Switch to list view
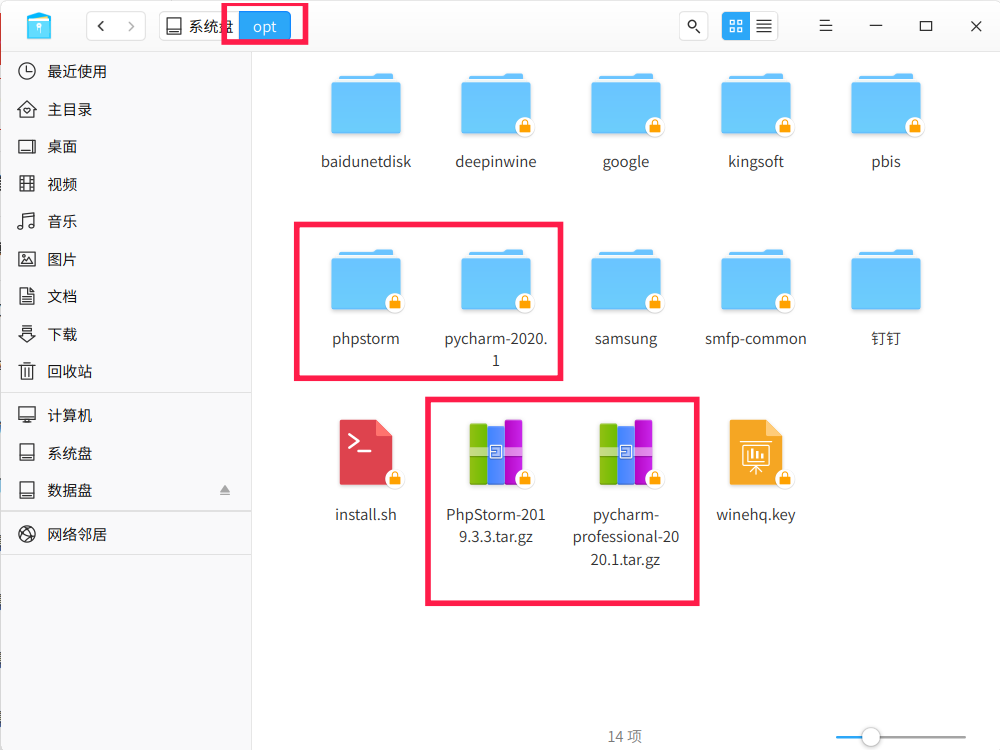1000x750 pixels. tap(764, 26)
